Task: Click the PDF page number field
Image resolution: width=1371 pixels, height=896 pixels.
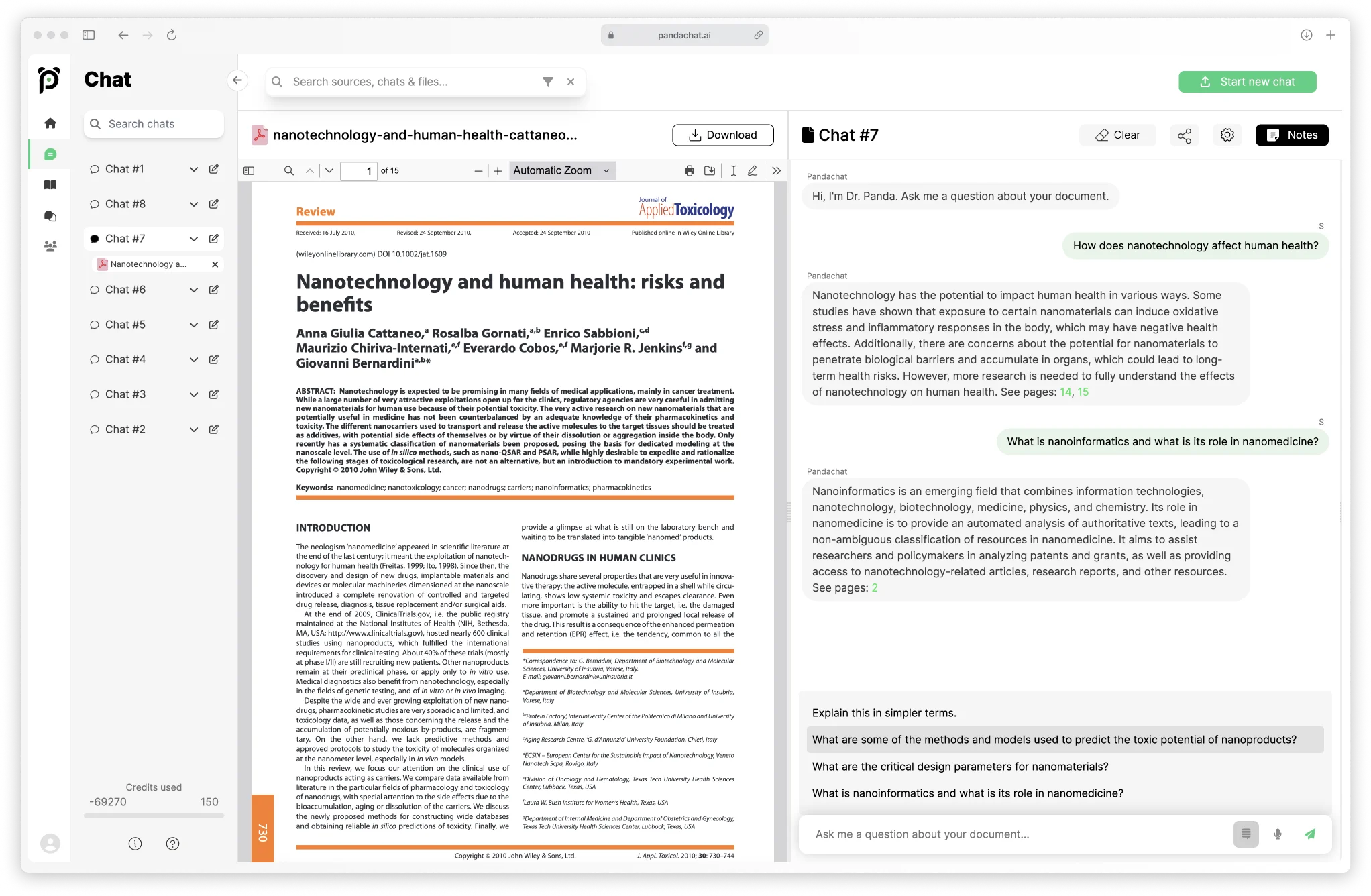Action: [x=359, y=171]
